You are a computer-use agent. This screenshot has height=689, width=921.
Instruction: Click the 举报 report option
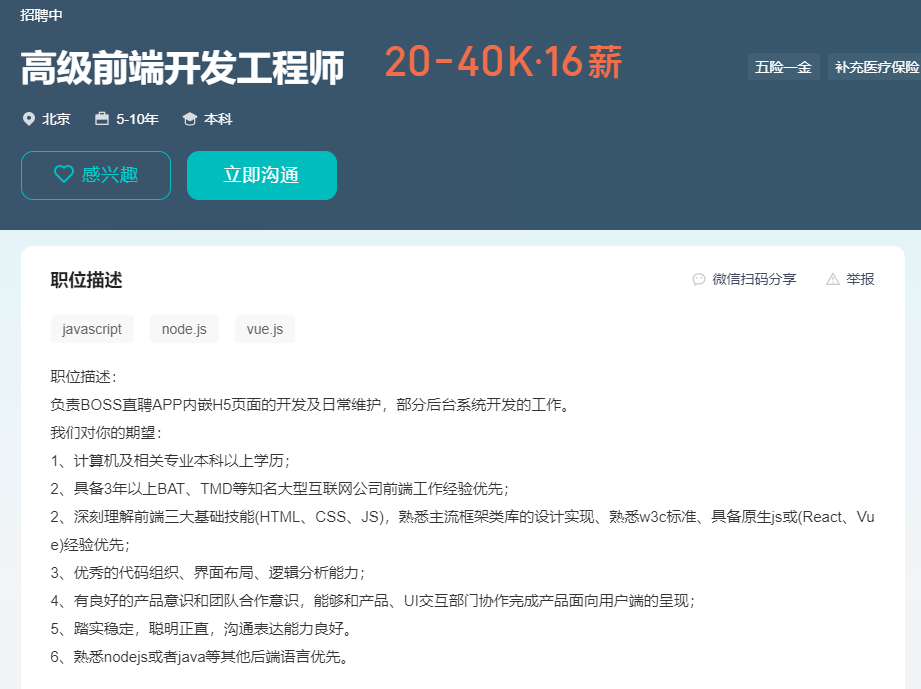(859, 279)
